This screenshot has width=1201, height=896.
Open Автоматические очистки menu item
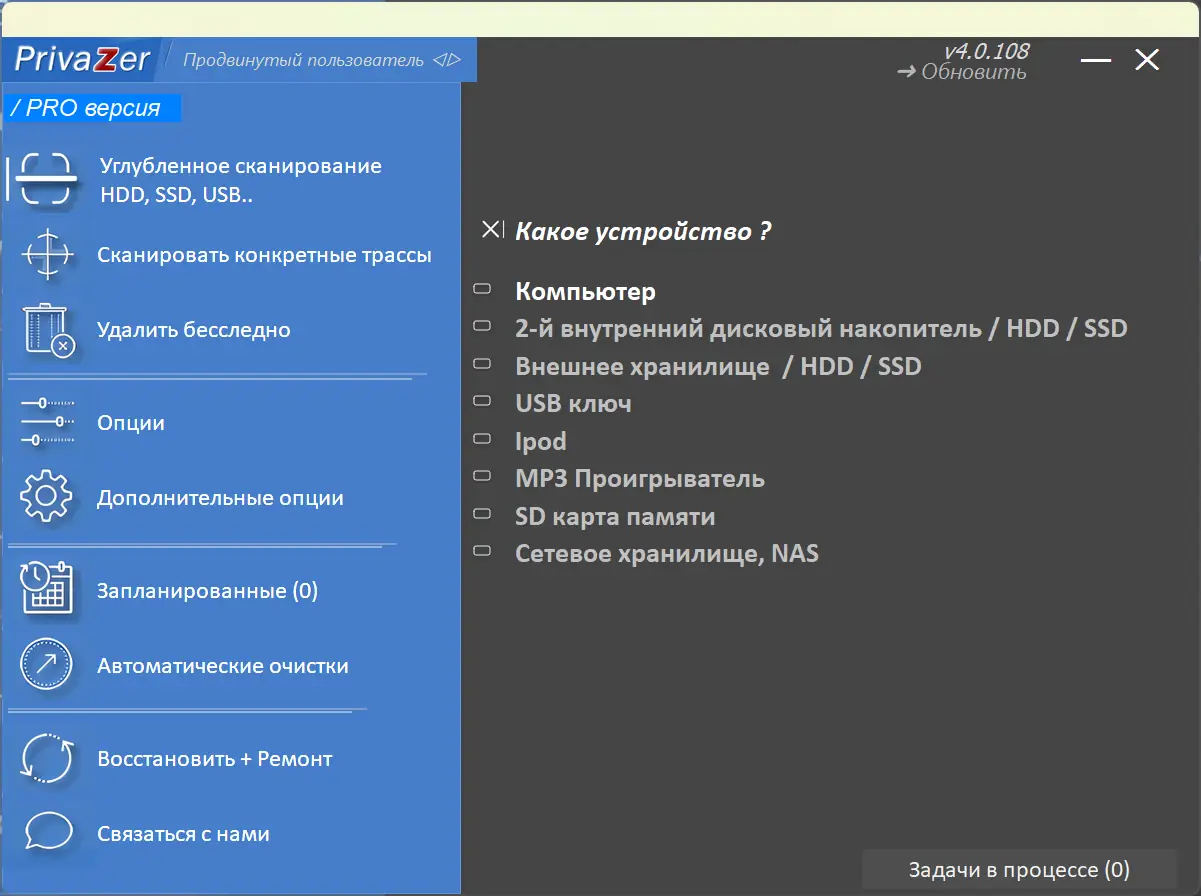(x=223, y=666)
